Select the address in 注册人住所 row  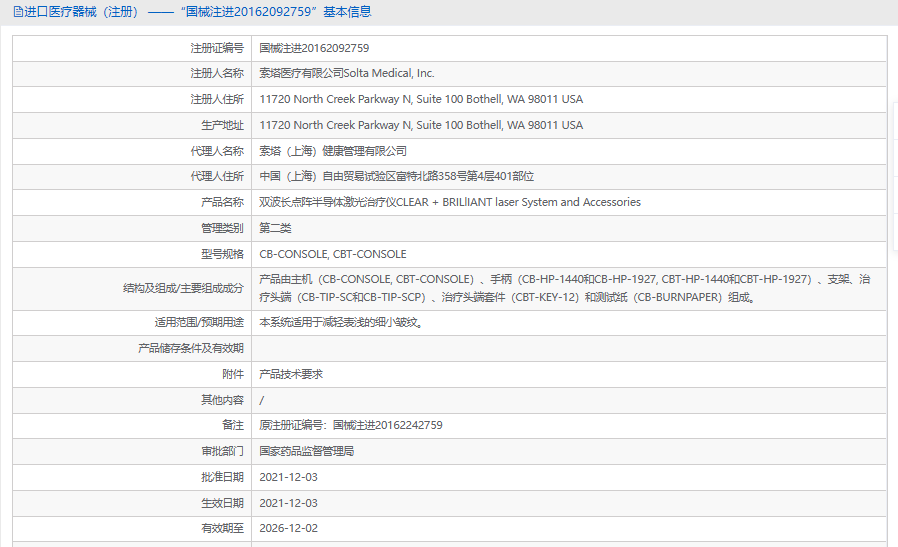pyautogui.click(x=421, y=99)
